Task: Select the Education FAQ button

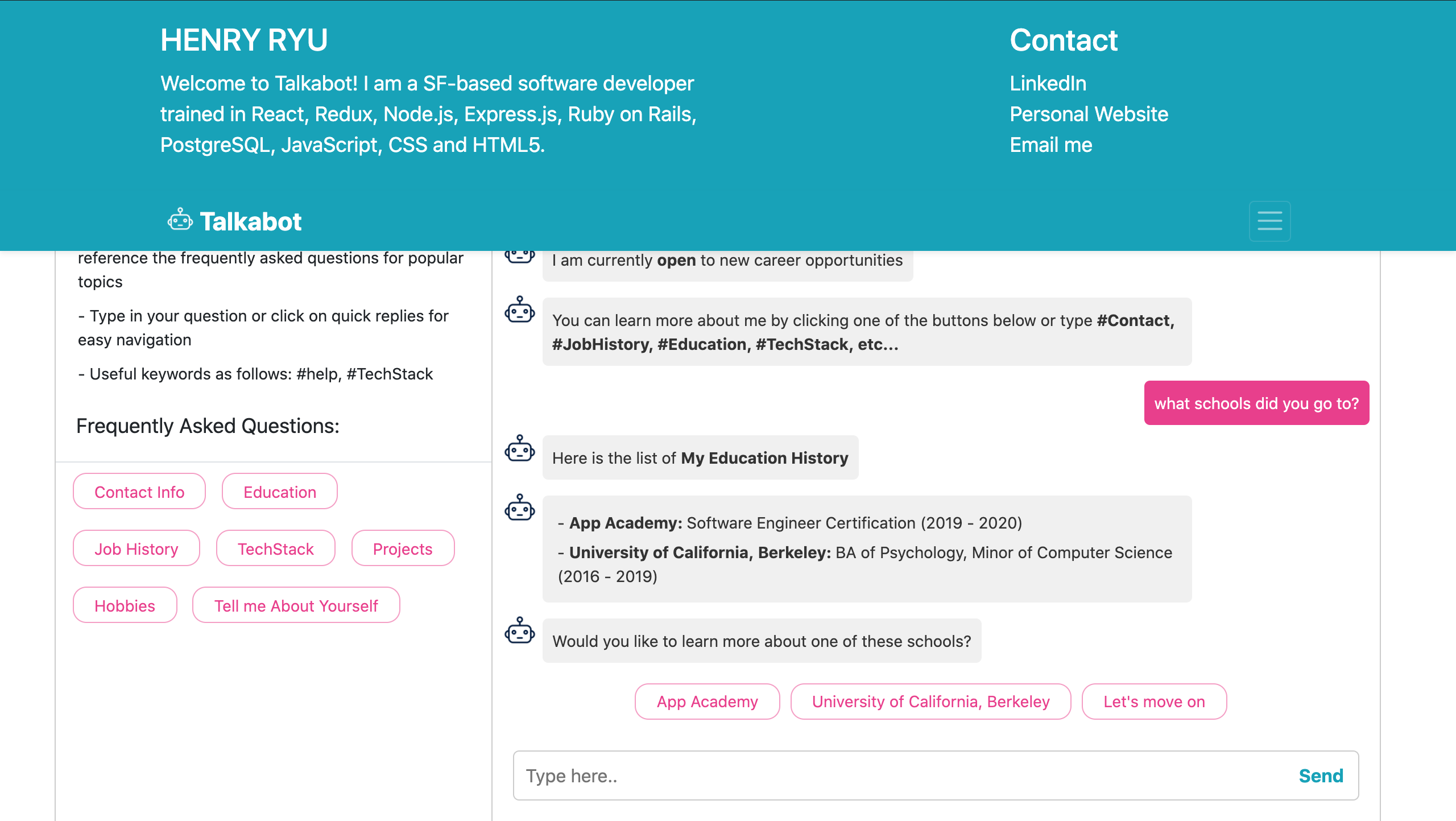Action: 279,492
